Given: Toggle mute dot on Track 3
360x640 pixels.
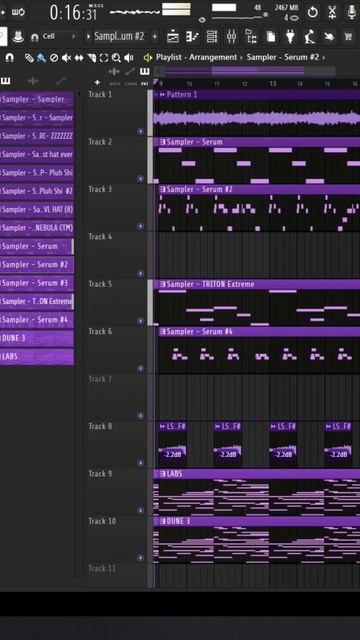Looking at the screenshot, I should 141,226.
